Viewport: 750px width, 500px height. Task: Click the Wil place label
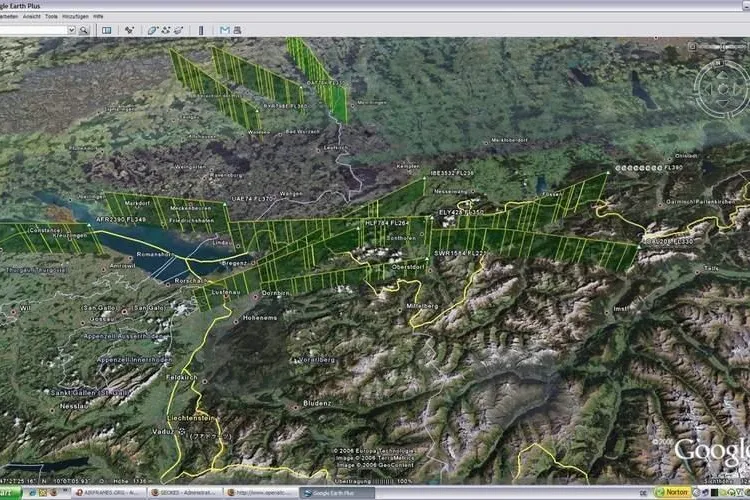coord(24,309)
